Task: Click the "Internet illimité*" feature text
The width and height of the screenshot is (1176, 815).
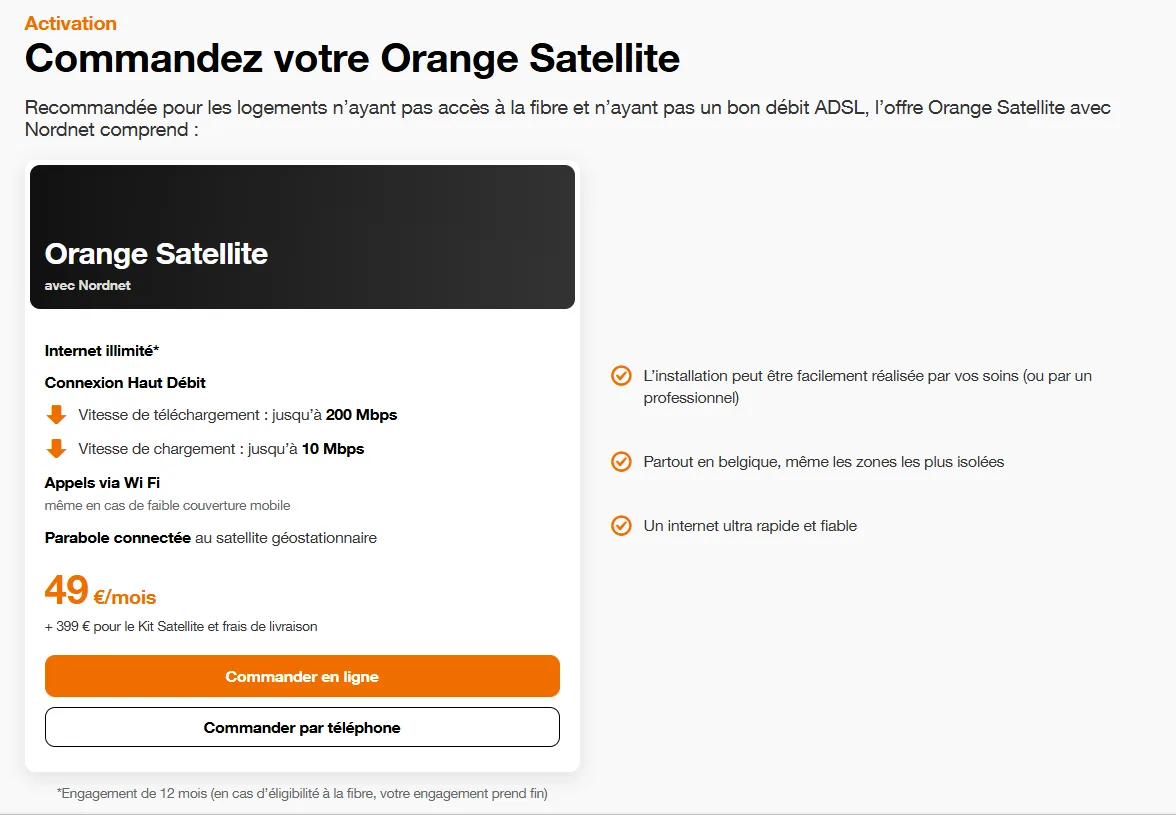Action: 102,351
